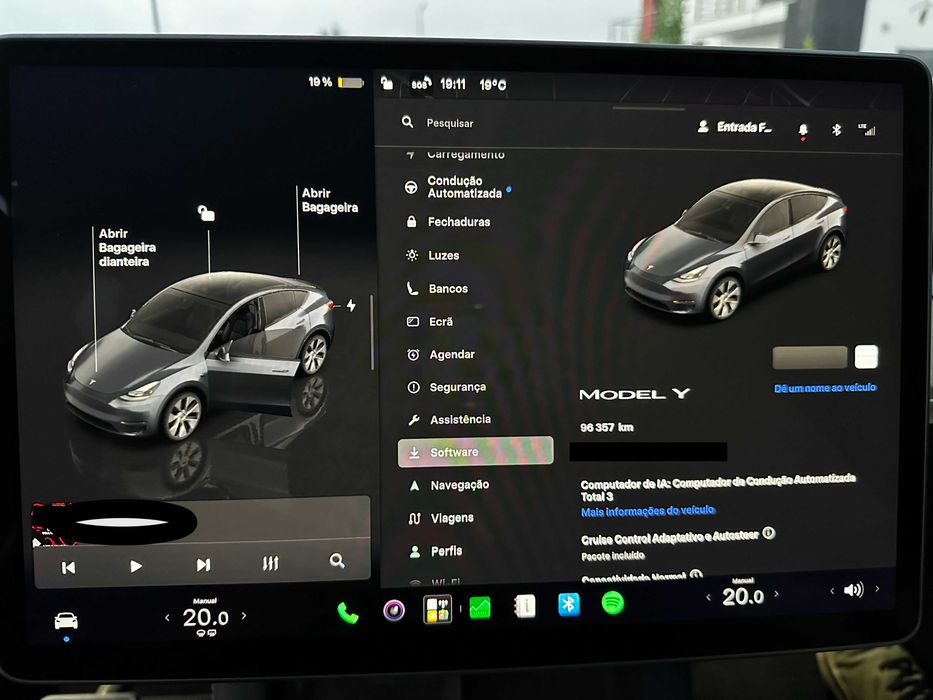This screenshot has width=933, height=700.
Task: Decrease passenger temperature with left arrow
Action: point(708,597)
